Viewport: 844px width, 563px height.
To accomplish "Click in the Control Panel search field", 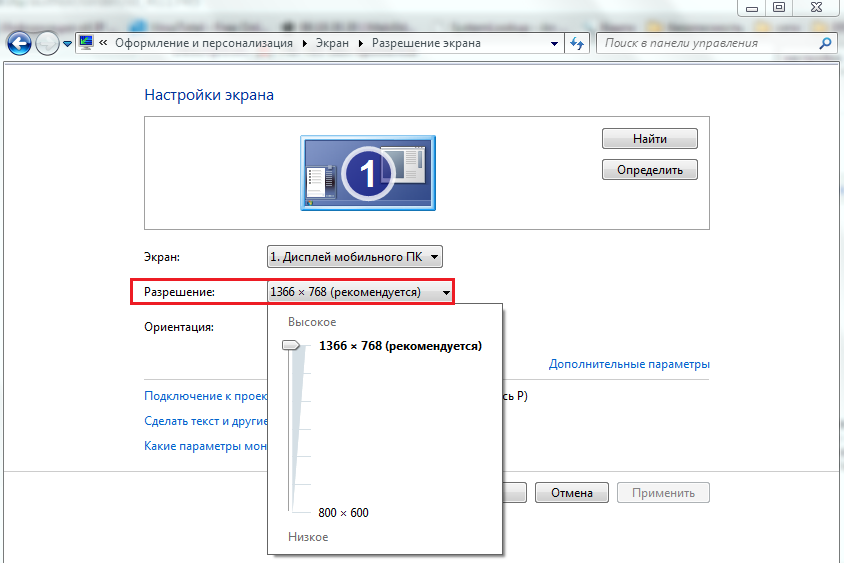I will 705,43.
